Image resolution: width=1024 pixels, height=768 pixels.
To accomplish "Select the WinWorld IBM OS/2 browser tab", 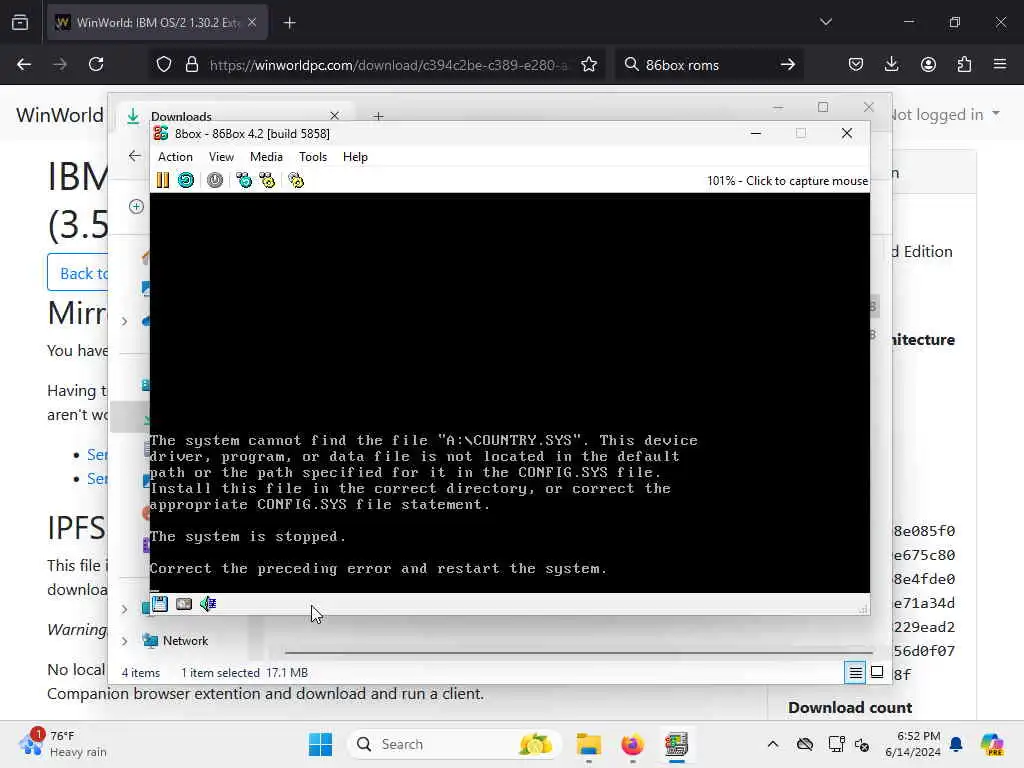I will tap(157, 22).
